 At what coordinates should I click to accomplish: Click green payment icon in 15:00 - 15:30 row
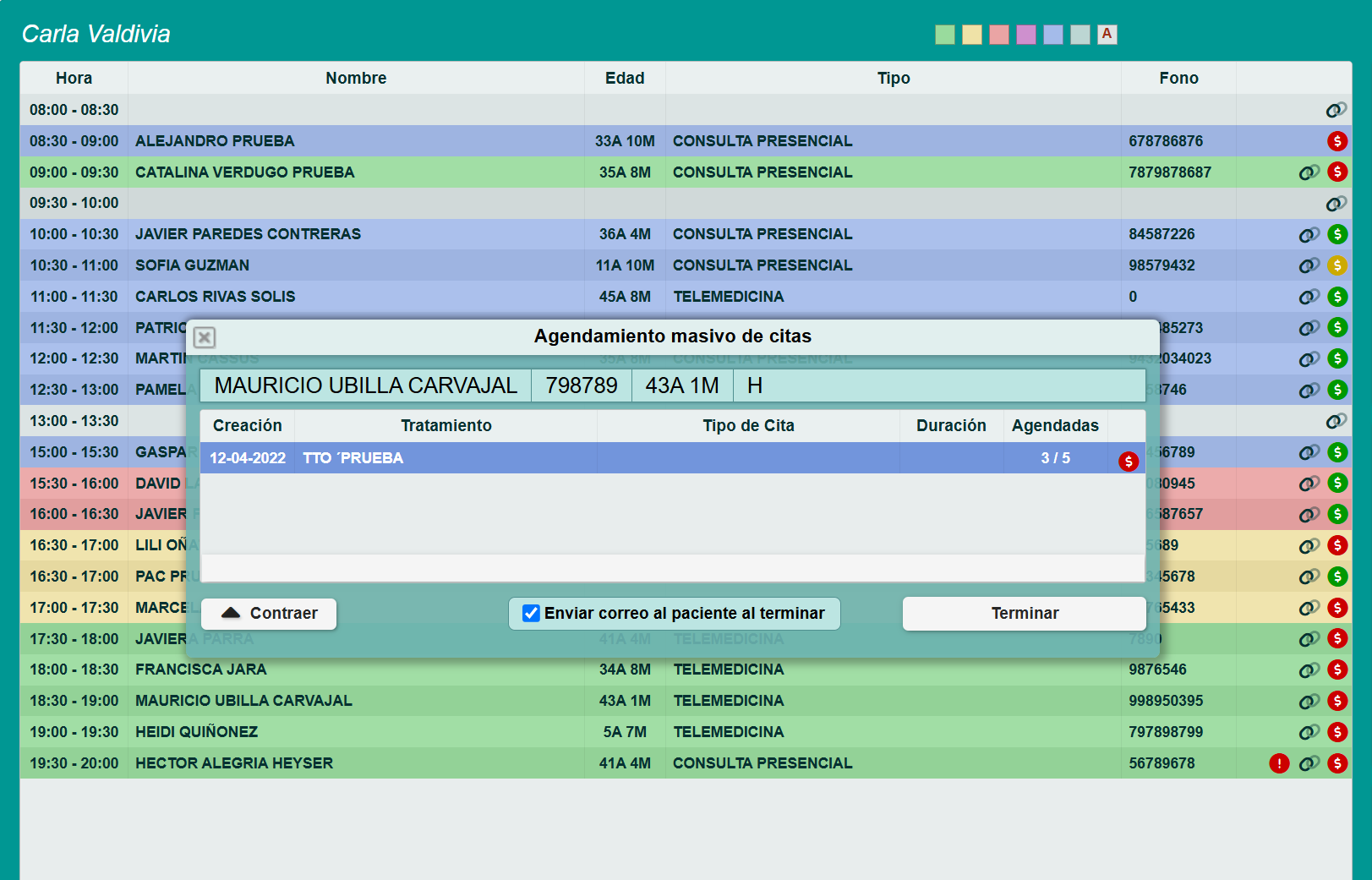1337,452
